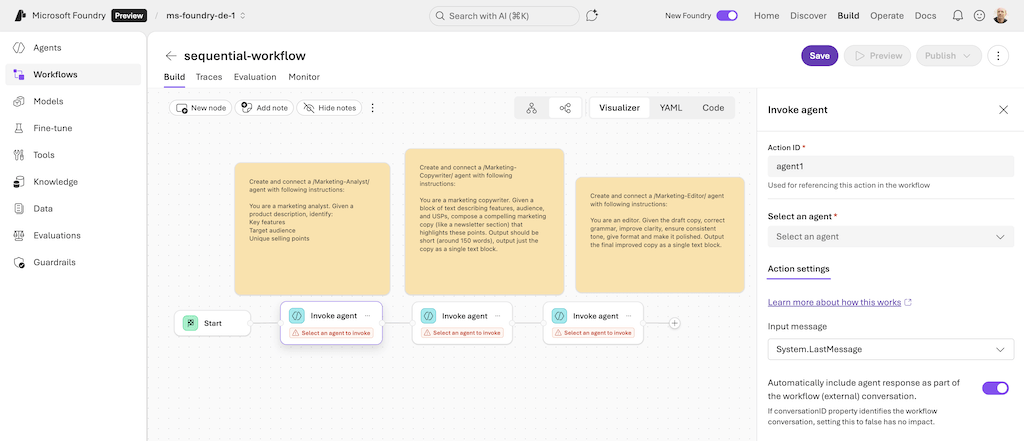Click the Action ID input field

[x=890, y=167]
